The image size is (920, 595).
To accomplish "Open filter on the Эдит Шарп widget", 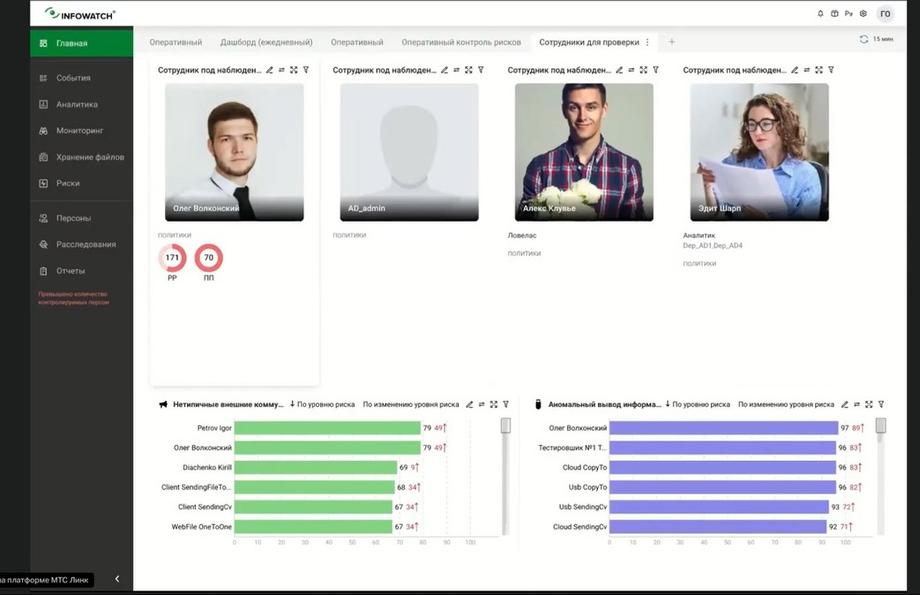I will pyautogui.click(x=831, y=70).
